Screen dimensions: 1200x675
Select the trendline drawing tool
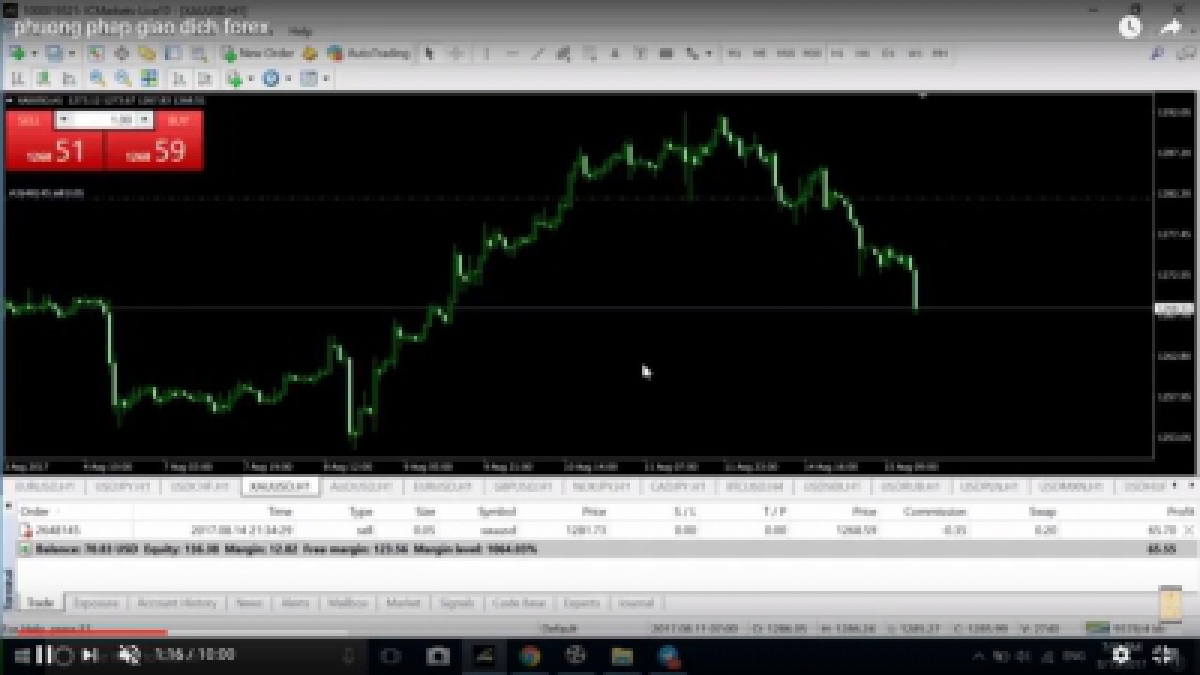point(538,54)
